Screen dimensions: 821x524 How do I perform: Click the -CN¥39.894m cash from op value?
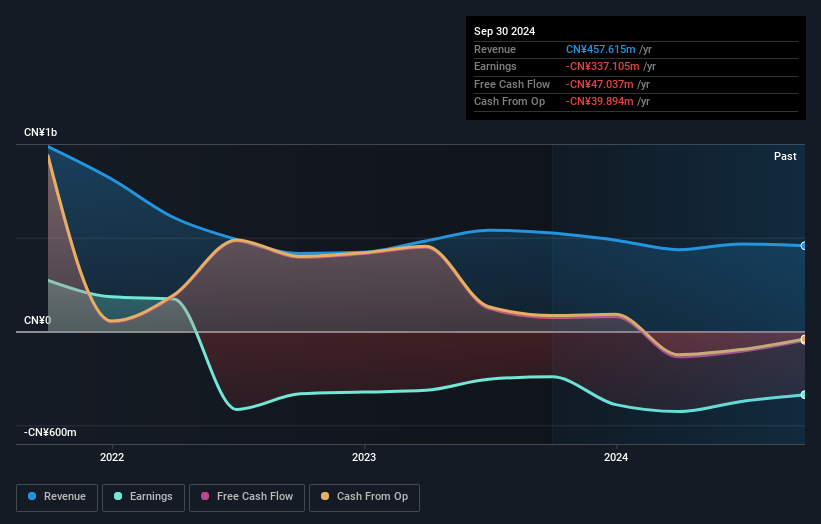[600, 102]
